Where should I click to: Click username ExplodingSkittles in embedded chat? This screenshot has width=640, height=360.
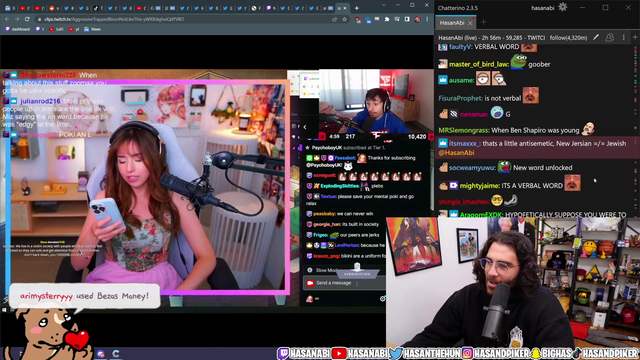point(340,186)
